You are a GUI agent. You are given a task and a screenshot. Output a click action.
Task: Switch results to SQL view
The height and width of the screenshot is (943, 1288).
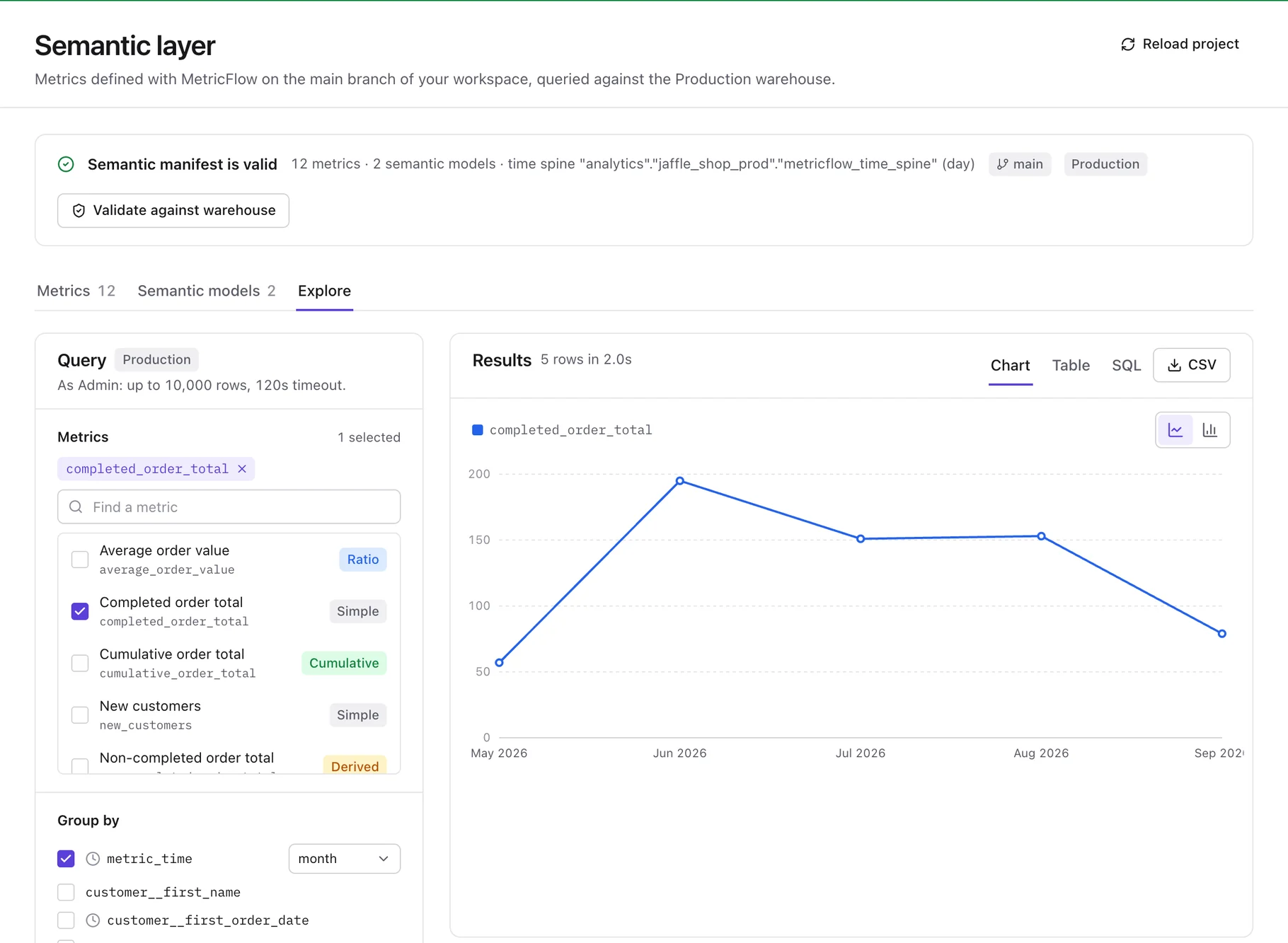1126,365
